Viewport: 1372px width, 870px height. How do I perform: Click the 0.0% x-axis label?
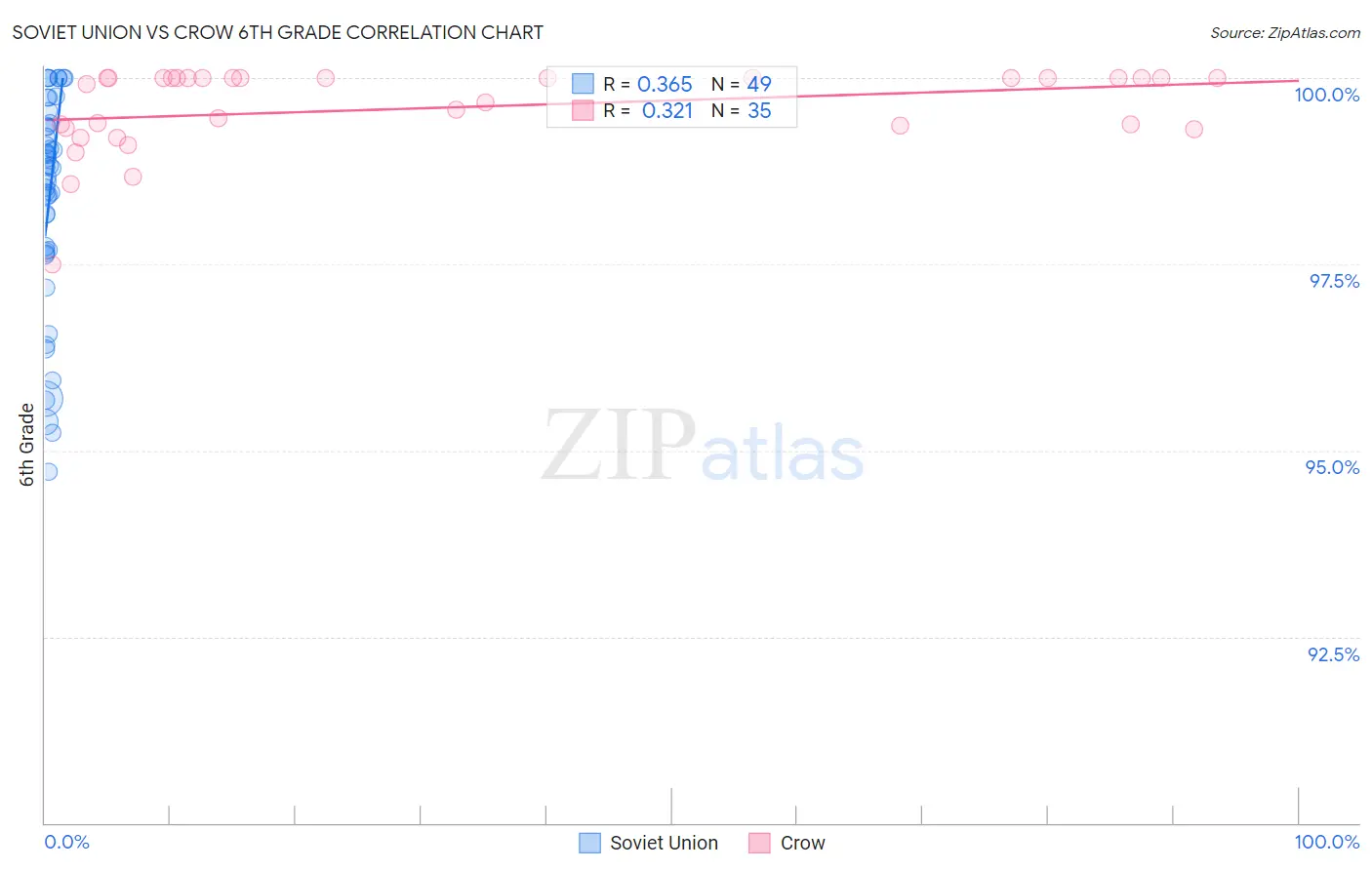[x=66, y=842]
